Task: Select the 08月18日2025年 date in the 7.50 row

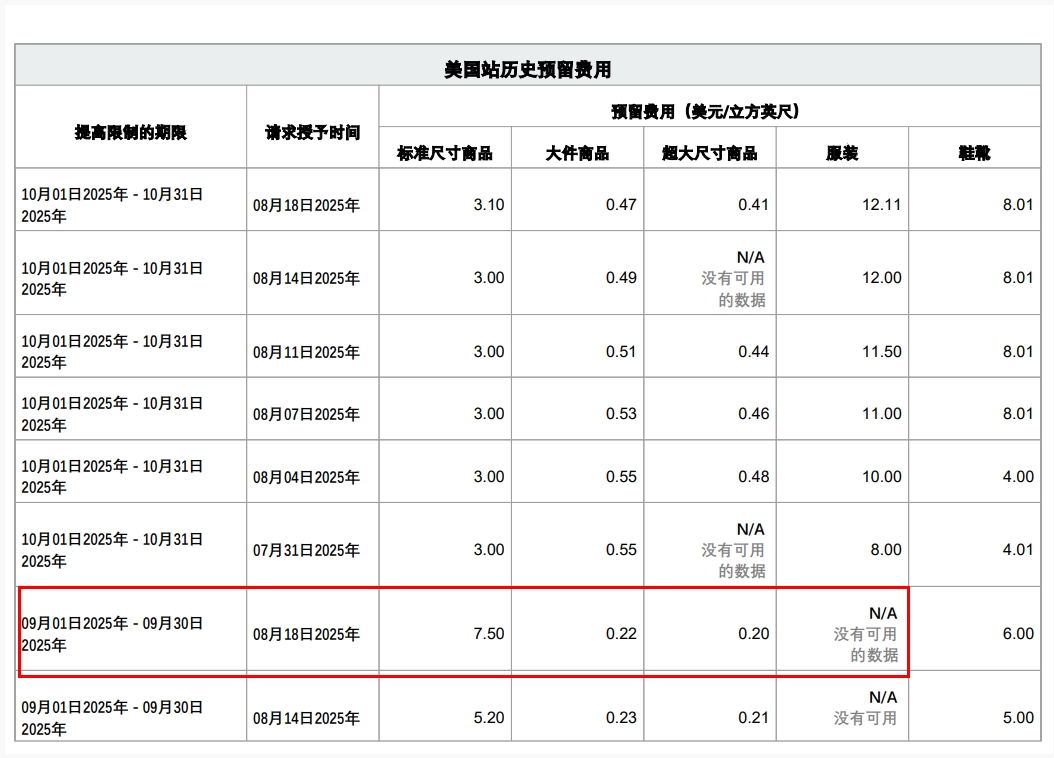Action: click(x=307, y=634)
